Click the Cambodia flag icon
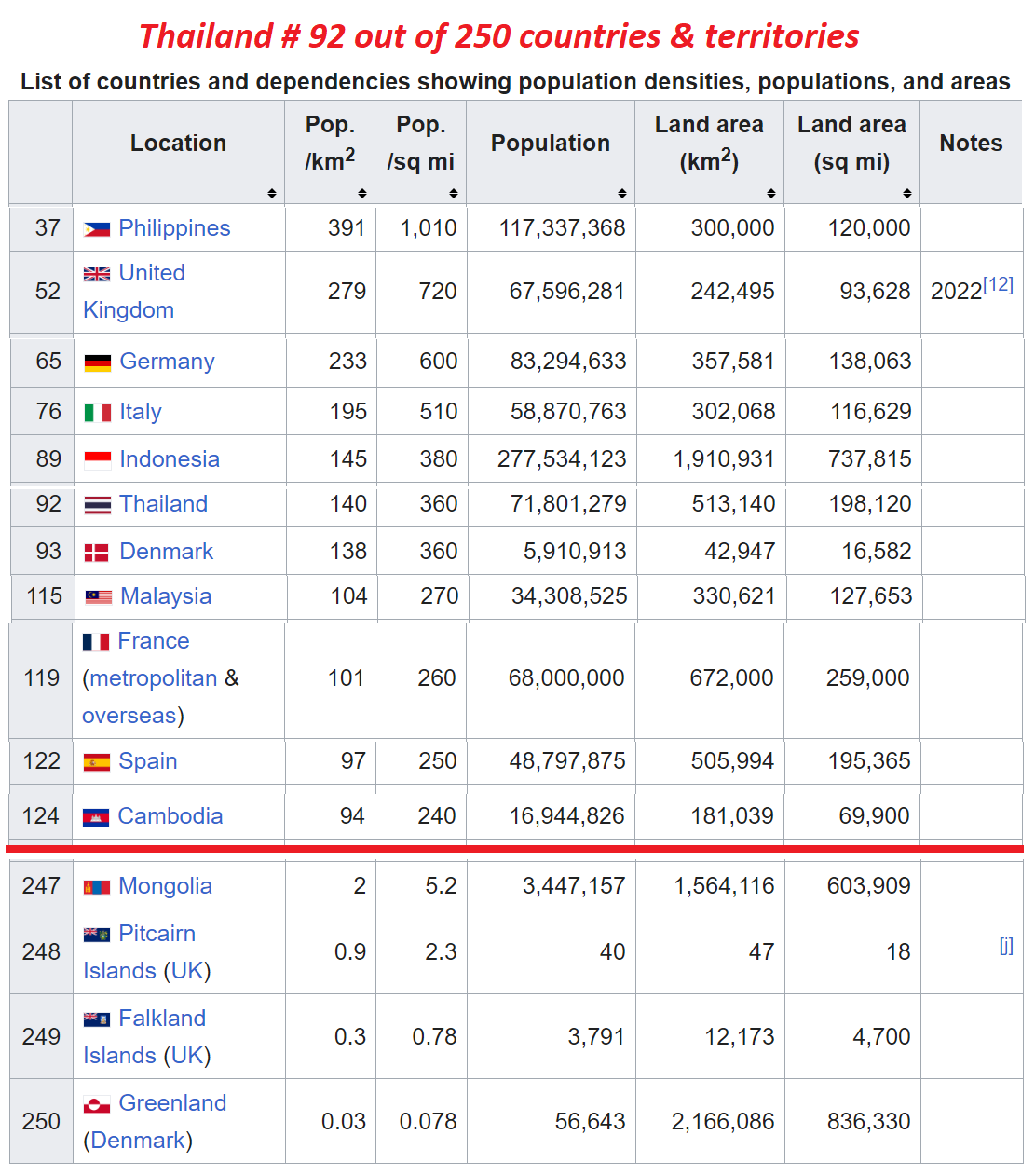1035x1176 pixels. (96, 817)
